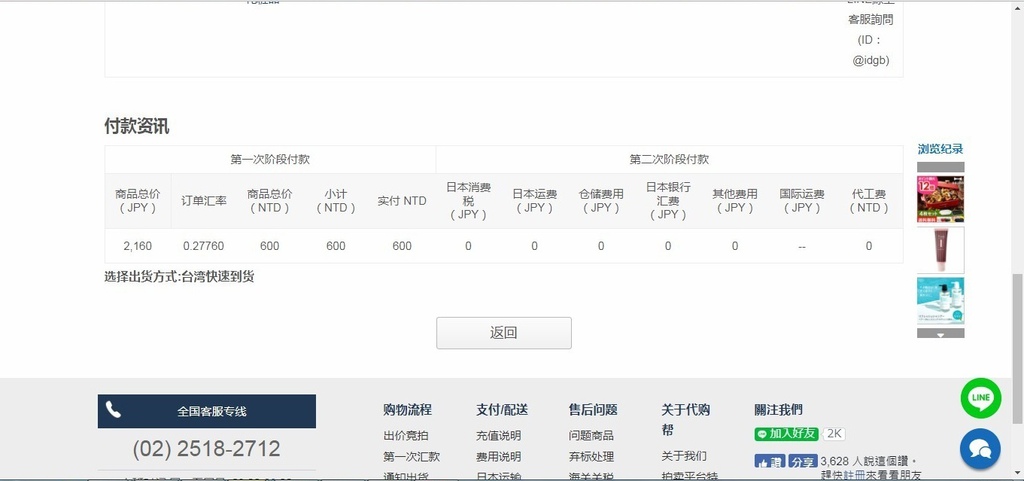
Task: Open the 弃标处理 footer link
Action: [x=591, y=456]
